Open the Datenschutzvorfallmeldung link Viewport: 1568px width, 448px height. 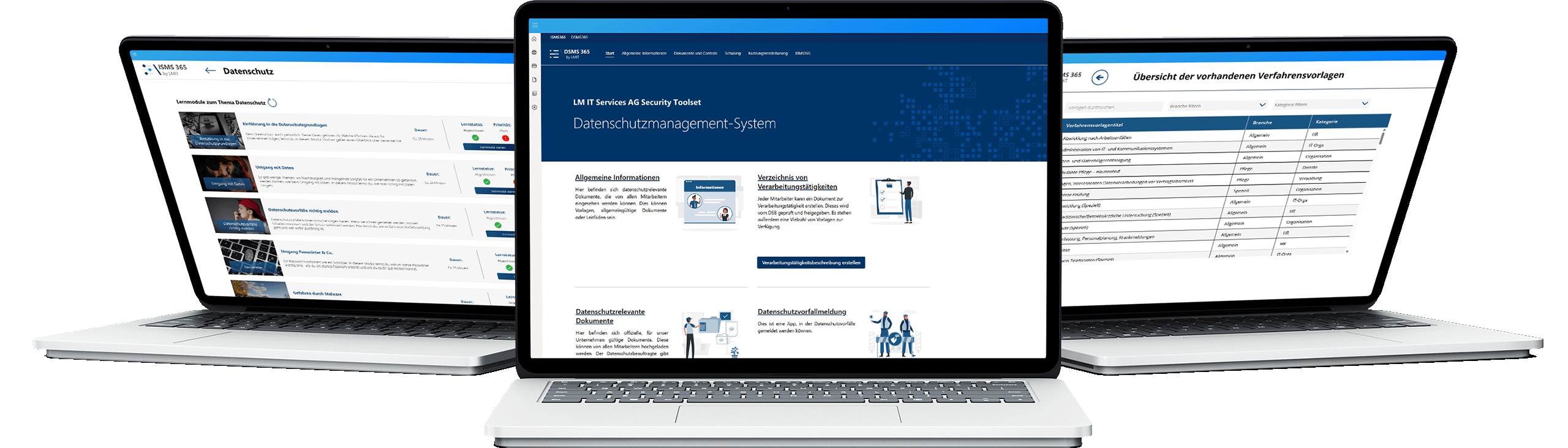801,312
